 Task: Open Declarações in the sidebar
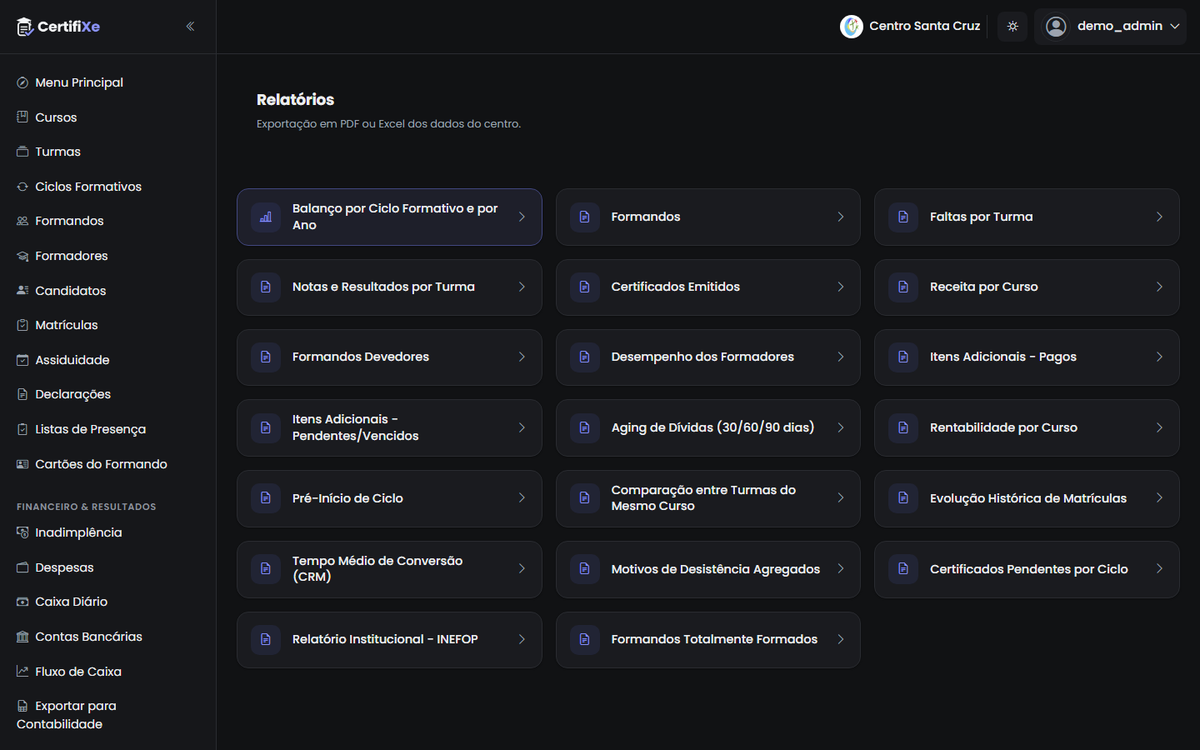click(108, 394)
